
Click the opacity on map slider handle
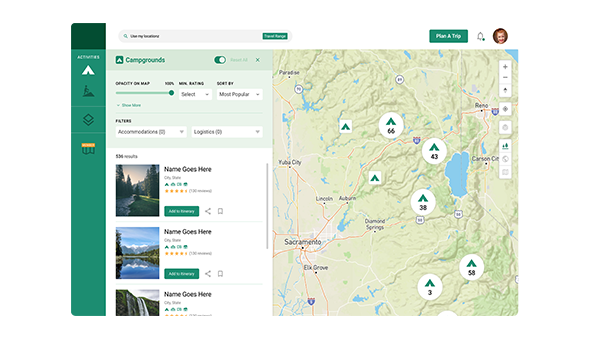[171, 93]
